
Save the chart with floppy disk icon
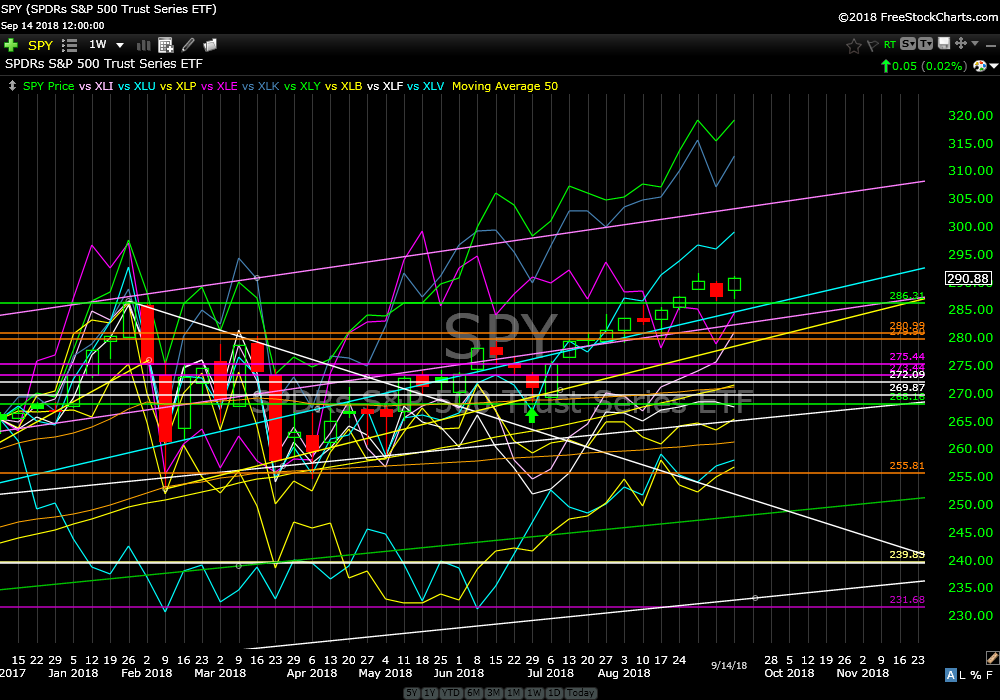[x=943, y=44]
